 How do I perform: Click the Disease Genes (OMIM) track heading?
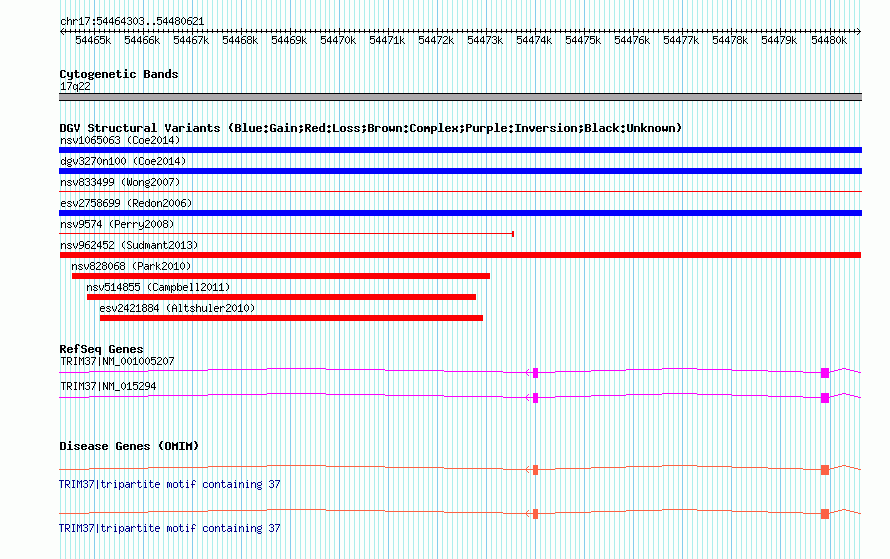(129, 446)
